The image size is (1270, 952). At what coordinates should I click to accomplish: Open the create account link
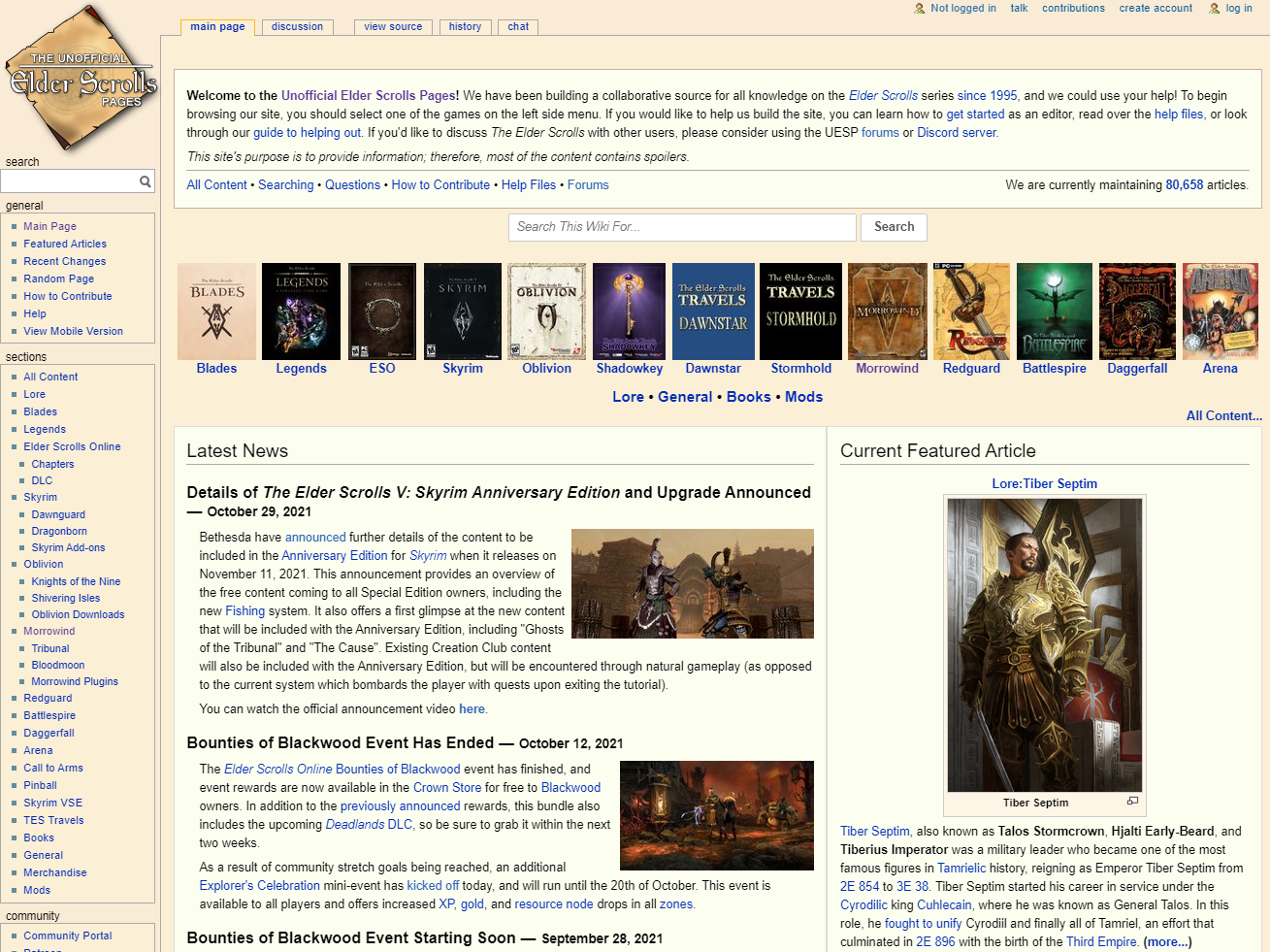tap(1156, 9)
